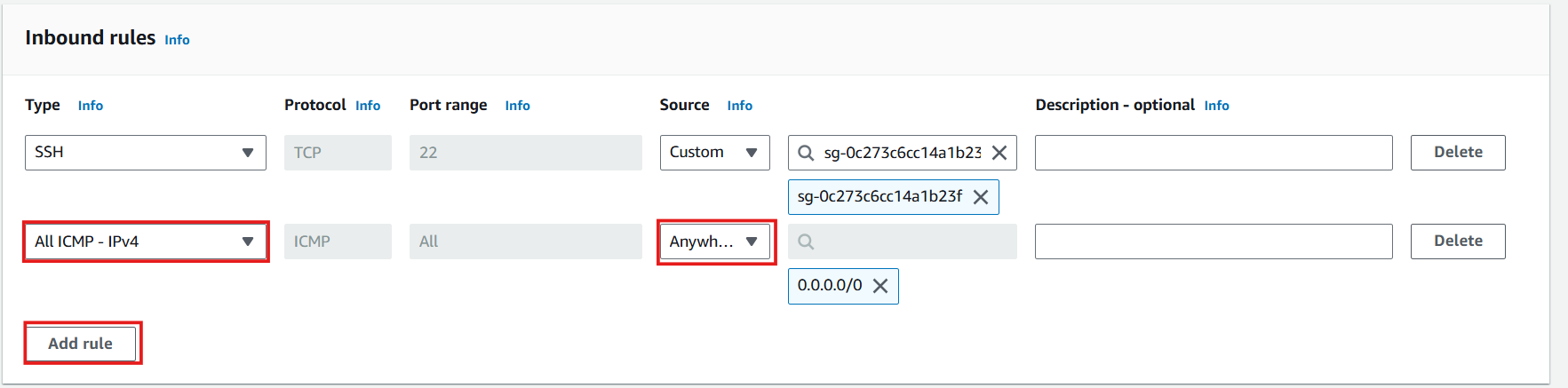Focus the SSH rule description field
Image resolution: width=1568 pixels, height=388 pixels.
pos(1214,153)
